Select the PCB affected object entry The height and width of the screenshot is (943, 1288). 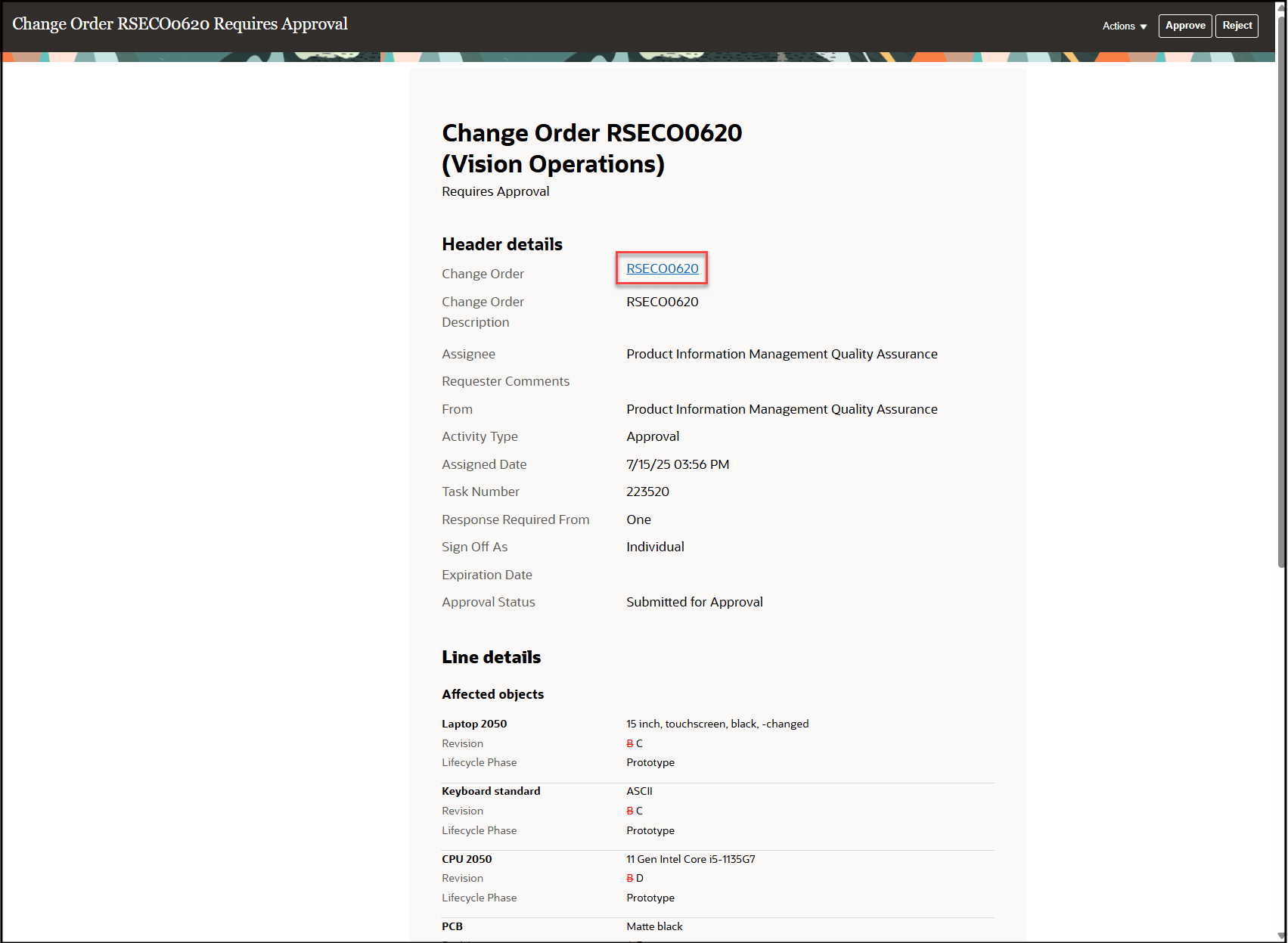pyautogui.click(x=452, y=926)
